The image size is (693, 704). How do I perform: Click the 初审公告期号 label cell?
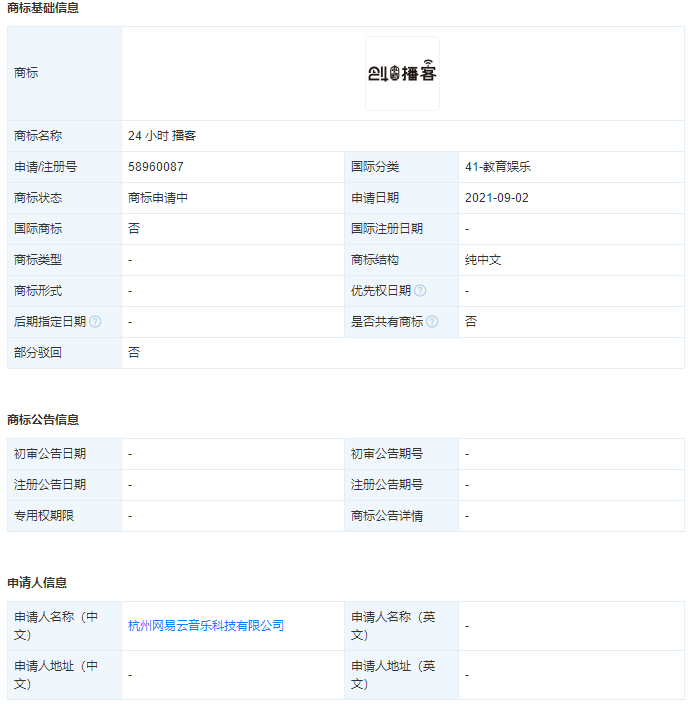click(x=402, y=454)
